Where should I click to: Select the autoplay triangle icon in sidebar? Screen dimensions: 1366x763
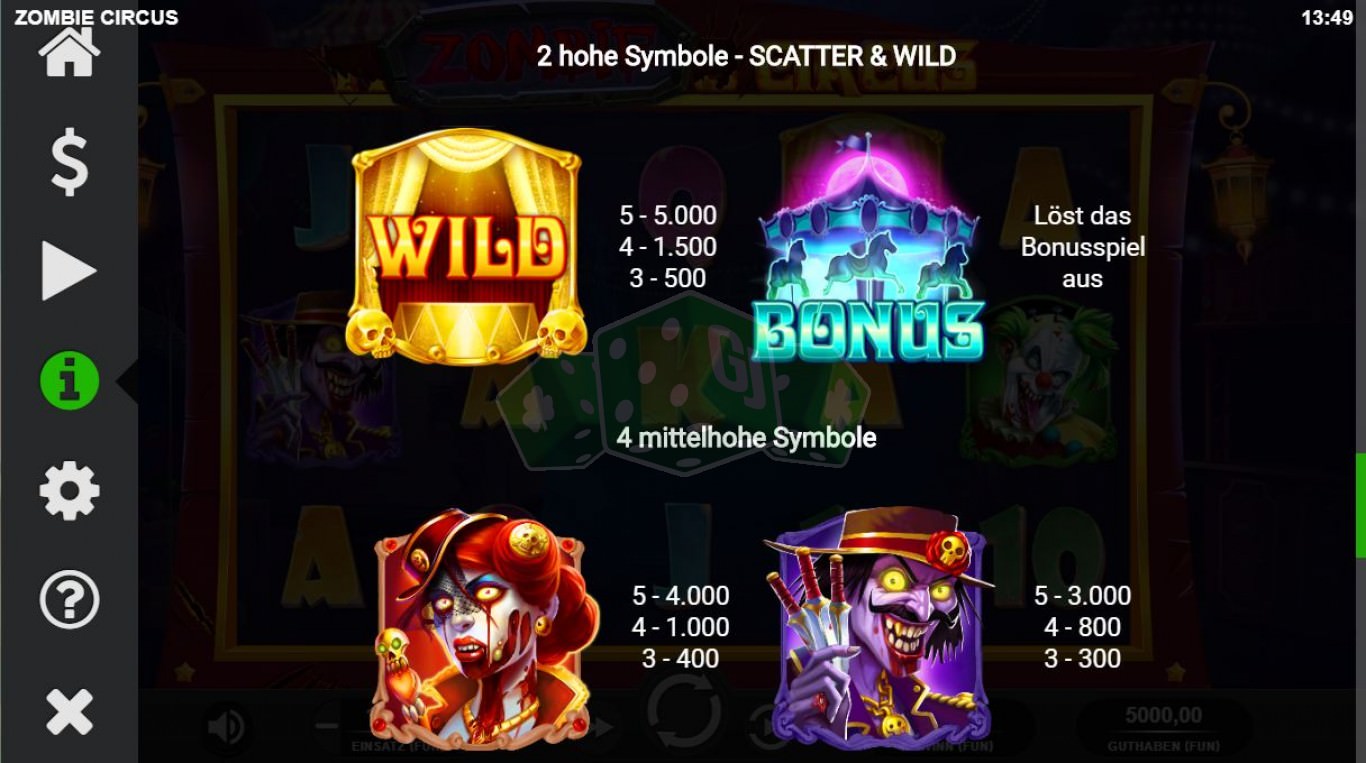click(x=69, y=271)
